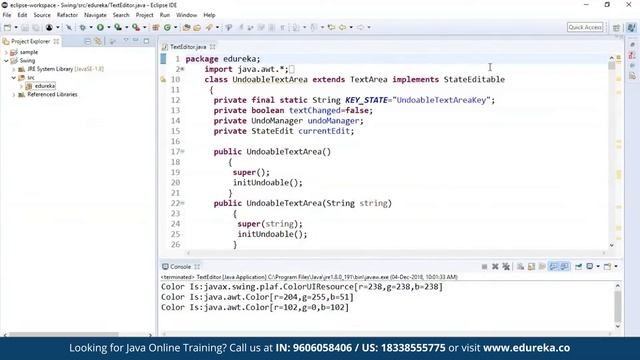Click the Run with Coverage toolbar icon
The width and height of the screenshot is (640, 360).
(118, 27)
